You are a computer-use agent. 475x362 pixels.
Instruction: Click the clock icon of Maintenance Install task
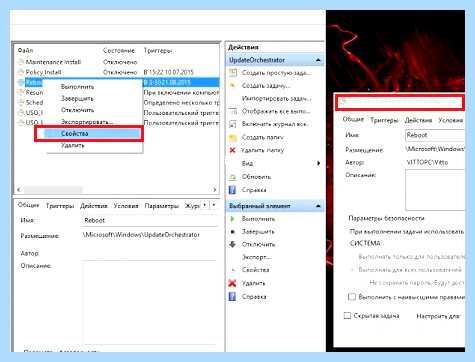pos(21,62)
